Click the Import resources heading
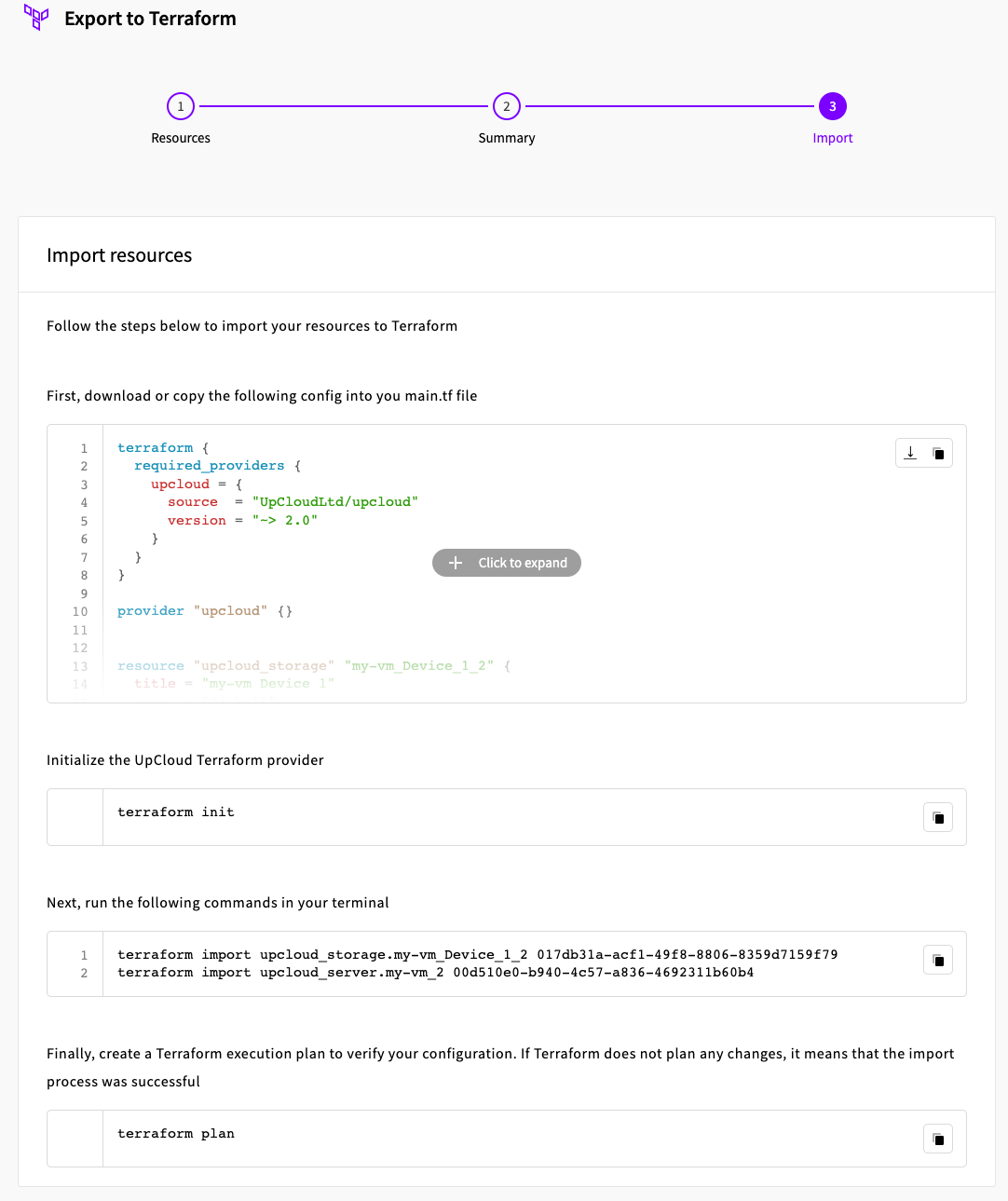The width and height of the screenshot is (1008, 1201). pos(119,255)
